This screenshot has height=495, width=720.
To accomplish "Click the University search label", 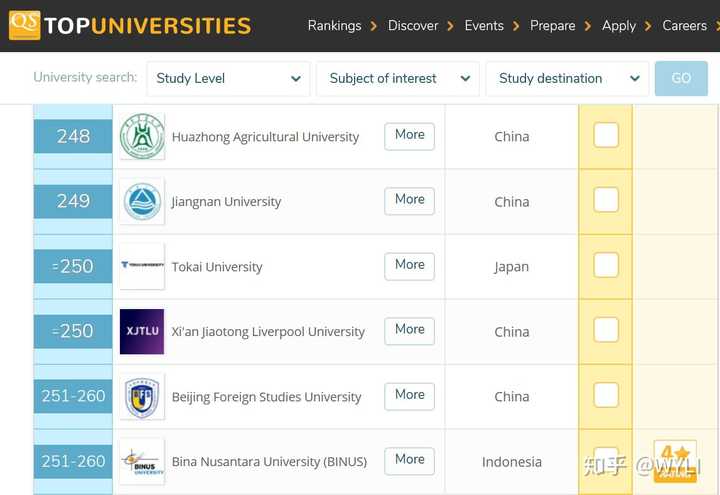I will tap(85, 77).
